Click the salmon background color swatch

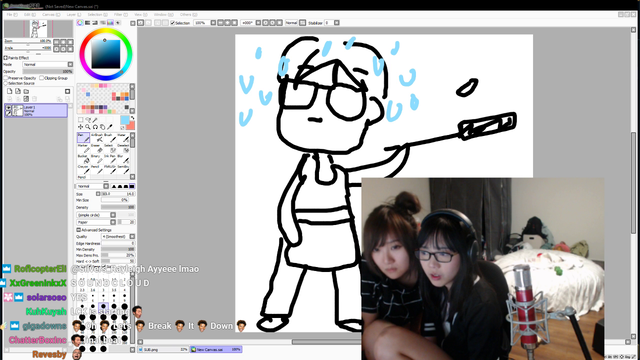131,126
